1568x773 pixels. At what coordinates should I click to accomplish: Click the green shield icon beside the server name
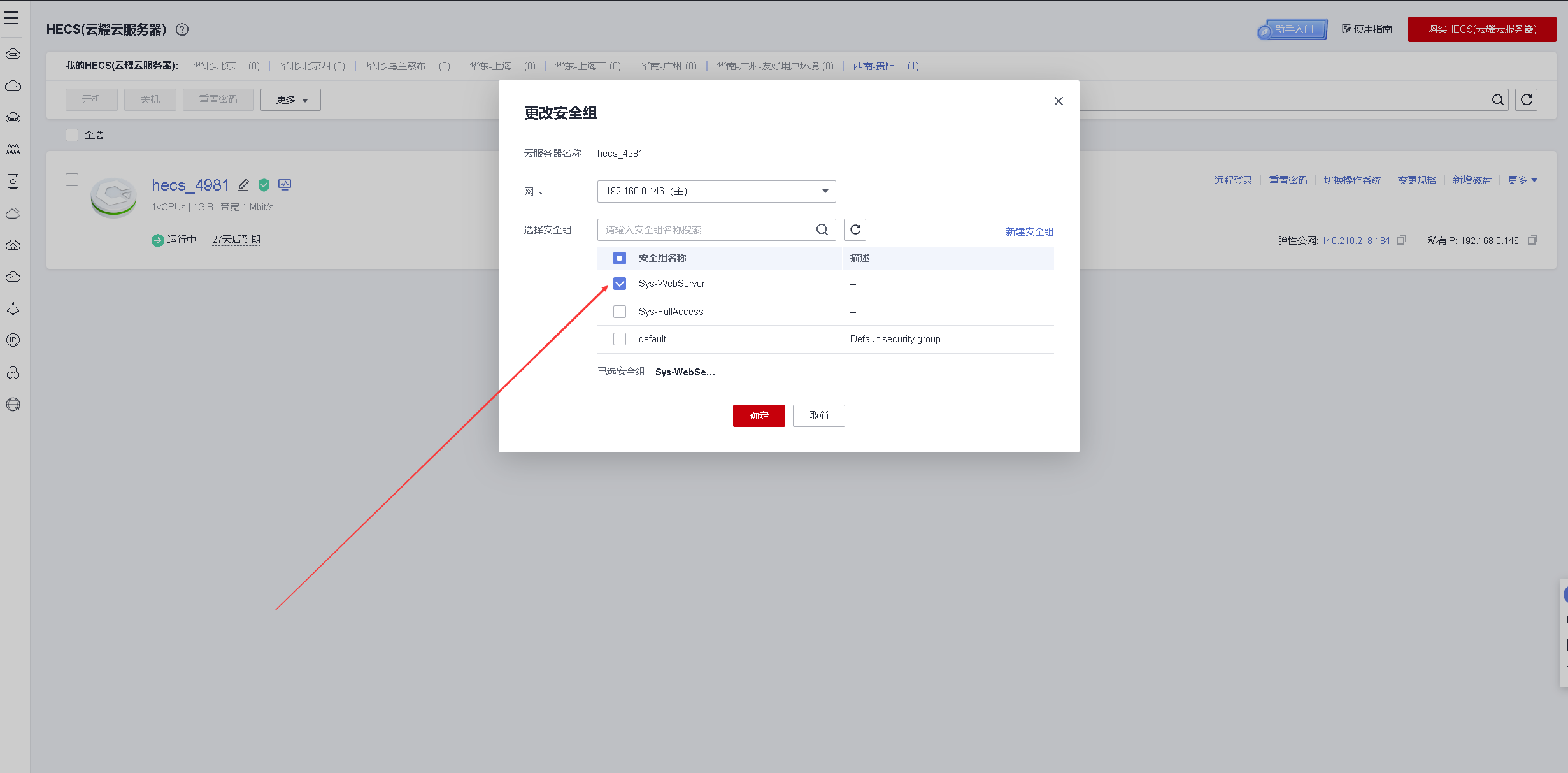264,185
